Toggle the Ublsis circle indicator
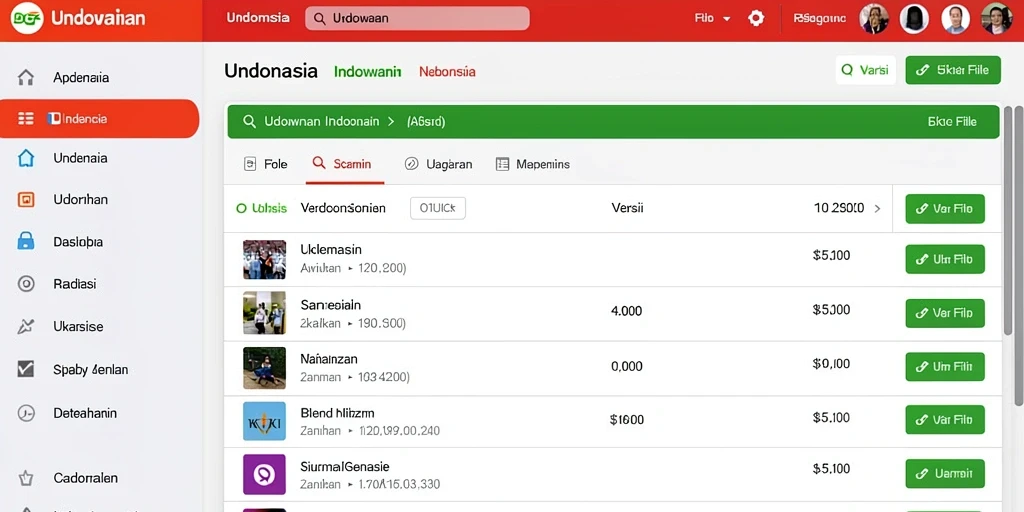This screenshot has width=1024, height=512. pos(241,209)
